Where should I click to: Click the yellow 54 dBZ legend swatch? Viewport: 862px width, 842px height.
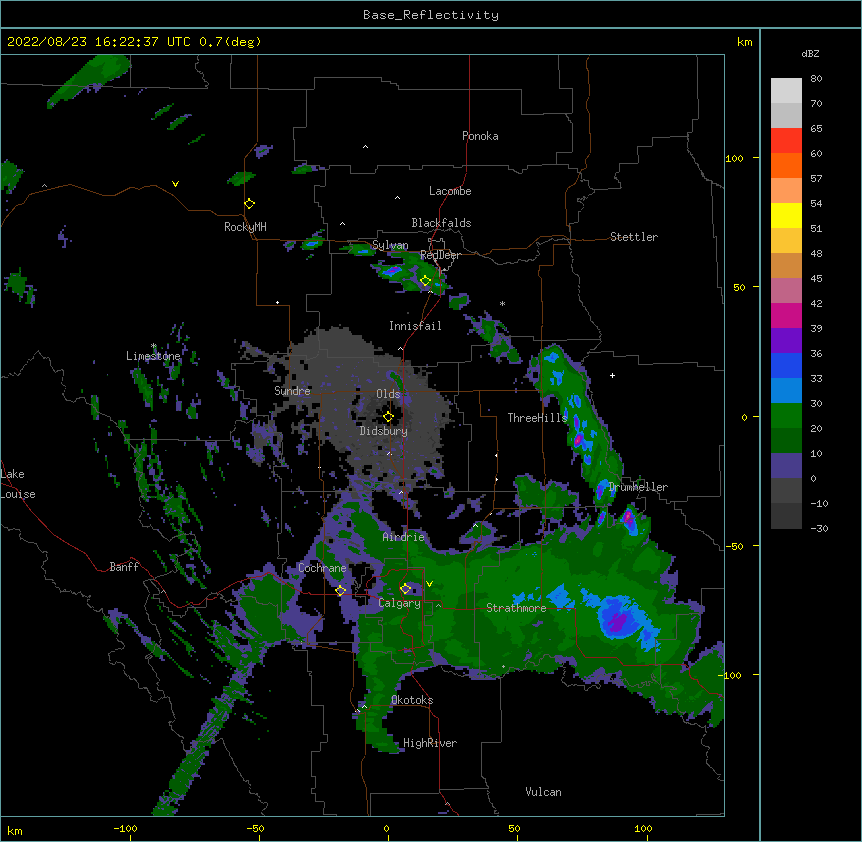[786, 215]
